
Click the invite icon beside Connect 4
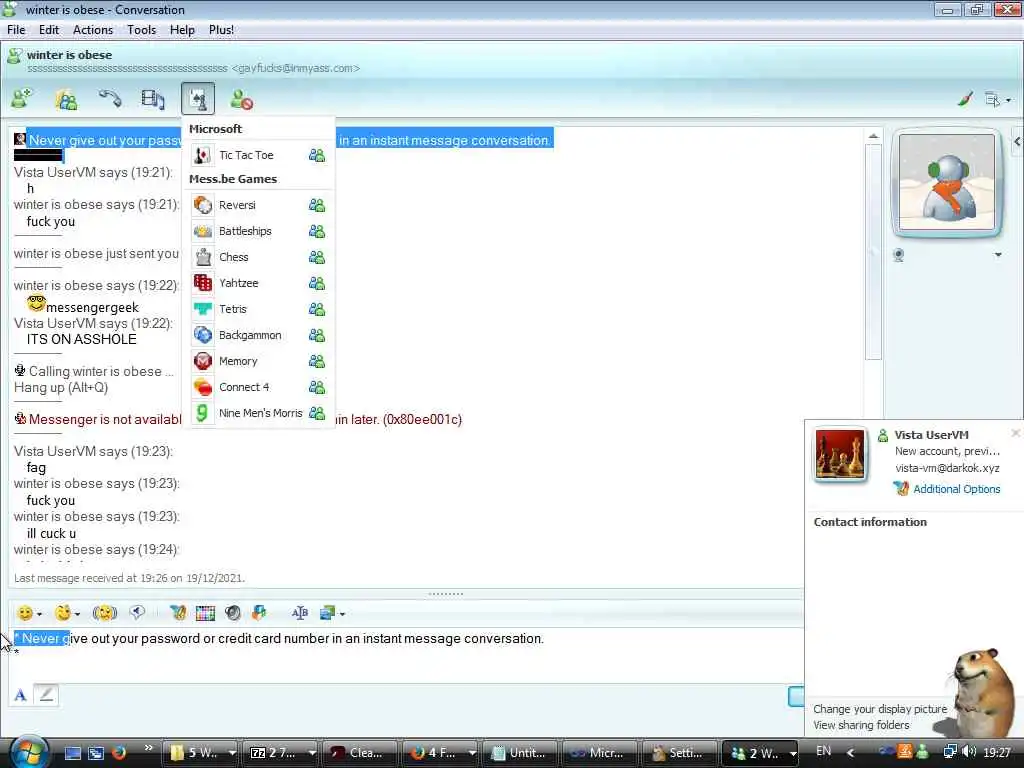pyautogui.click(x=317, y=387)
